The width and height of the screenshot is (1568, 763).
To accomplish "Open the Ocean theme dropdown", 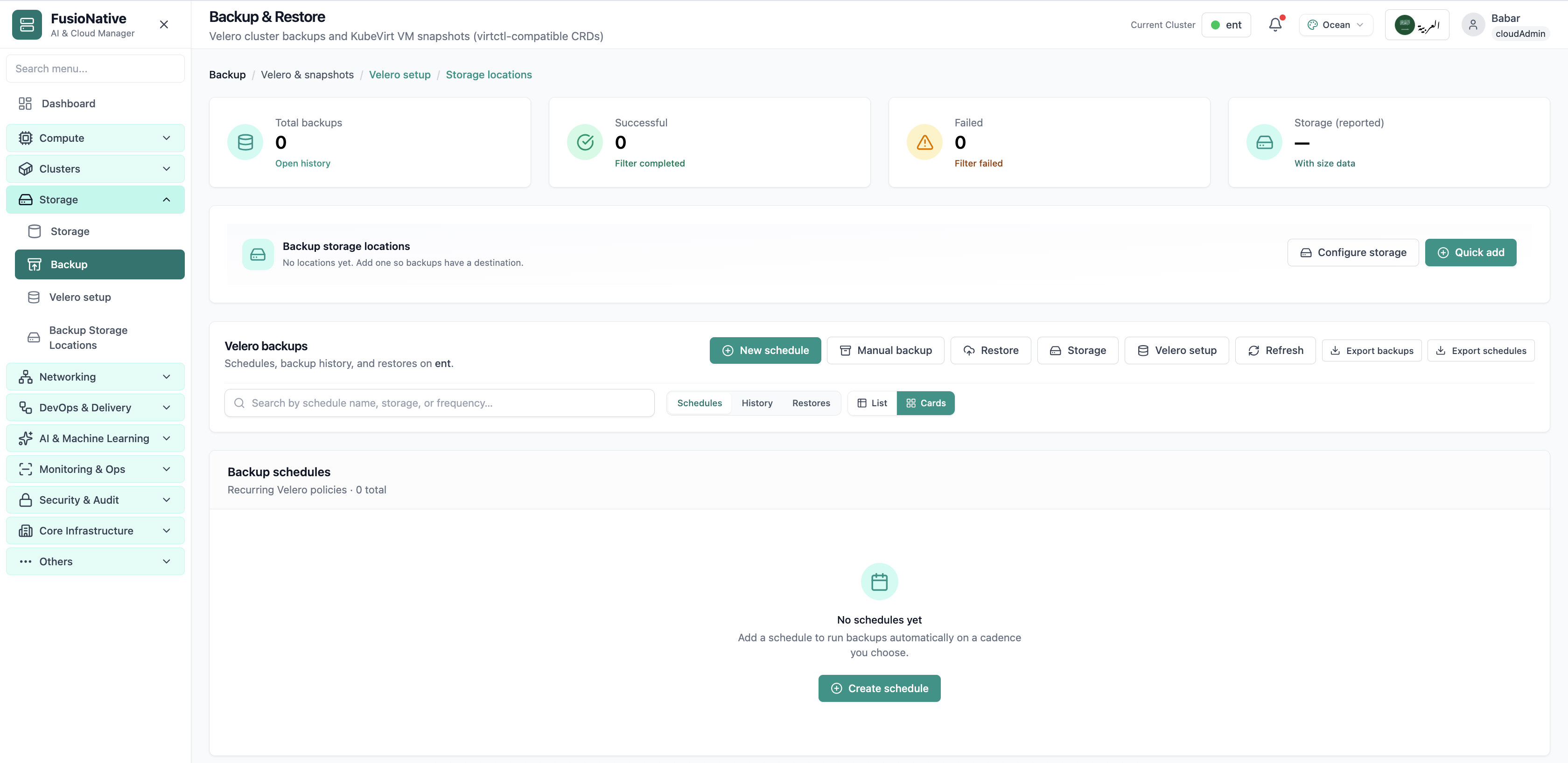I will pos(1336,25).
